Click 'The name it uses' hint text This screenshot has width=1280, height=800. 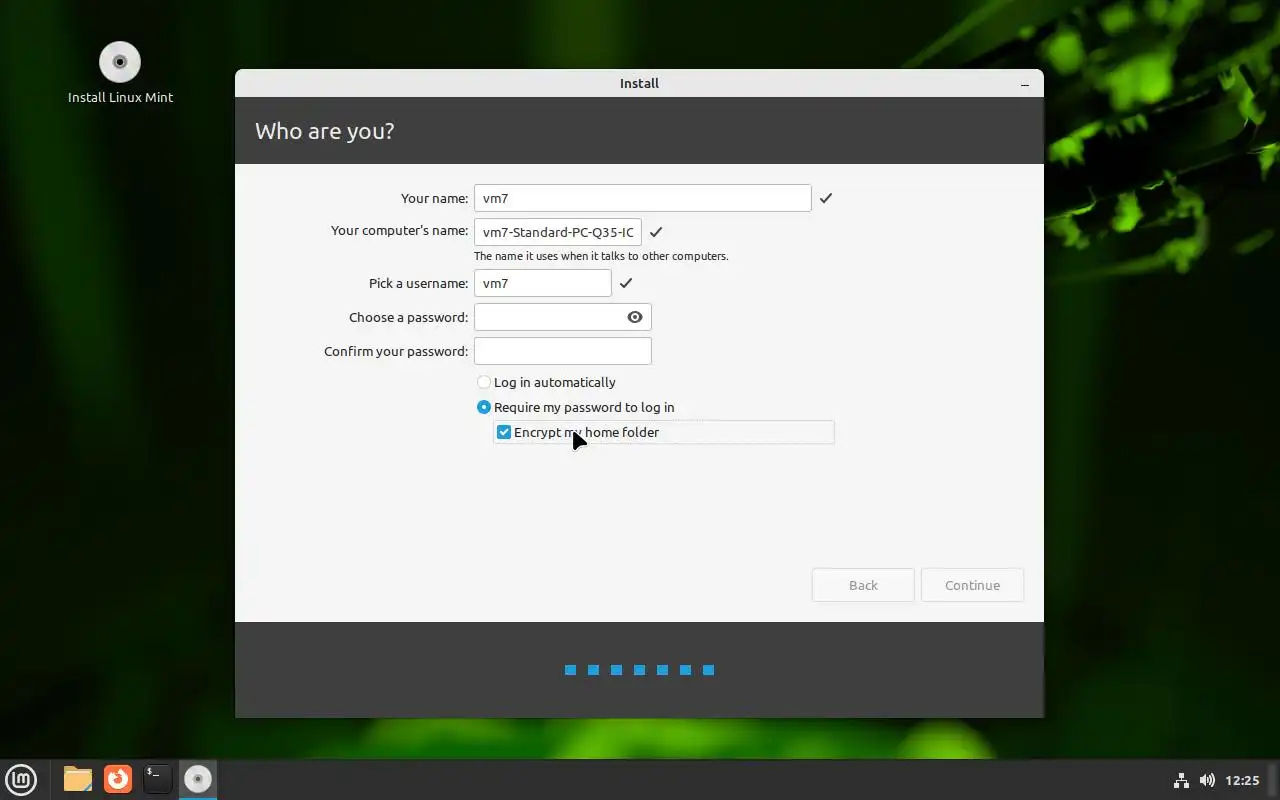(601, 256)
